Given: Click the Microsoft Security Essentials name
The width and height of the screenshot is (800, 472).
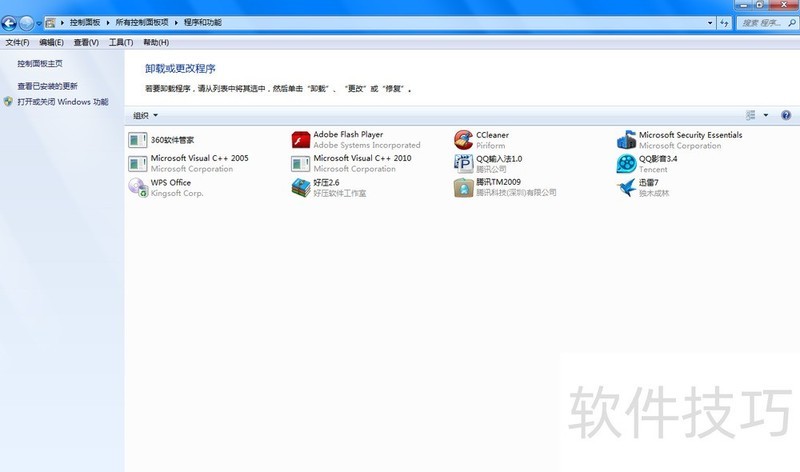Looking at the screenshot, I should click(690, 135).
